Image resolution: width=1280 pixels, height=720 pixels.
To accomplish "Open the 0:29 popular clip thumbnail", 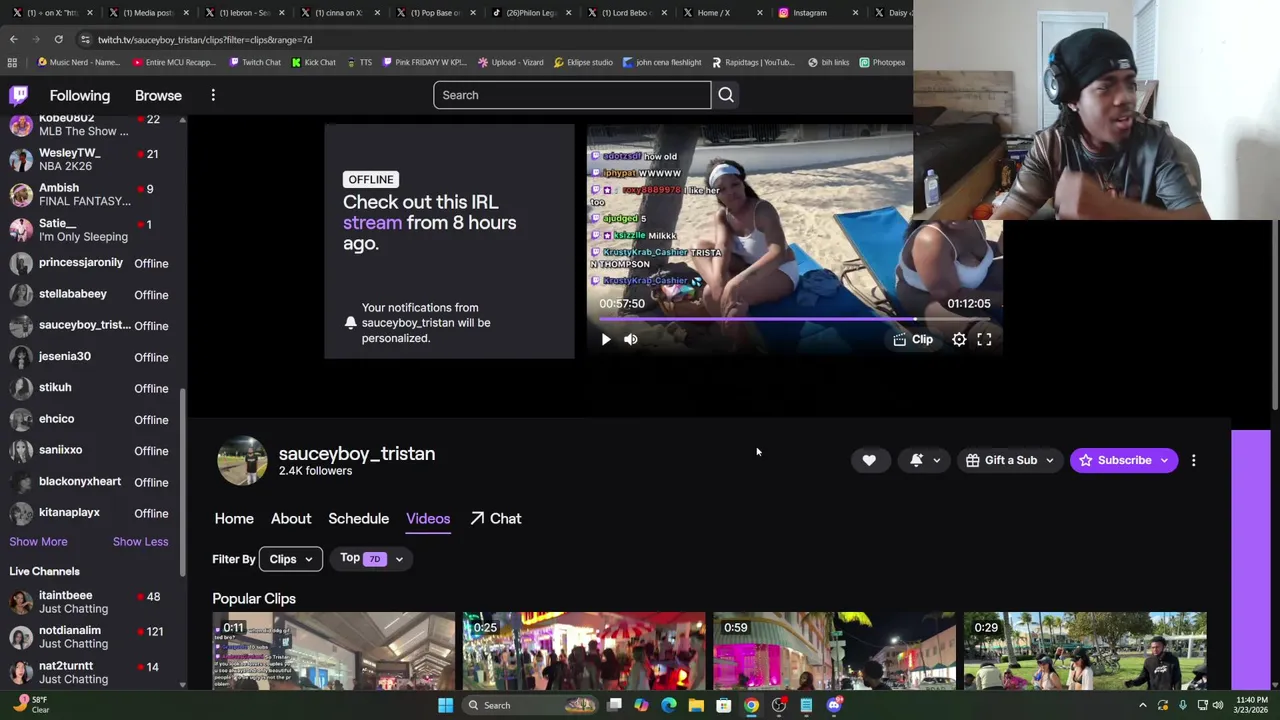I will [1085, 651].
